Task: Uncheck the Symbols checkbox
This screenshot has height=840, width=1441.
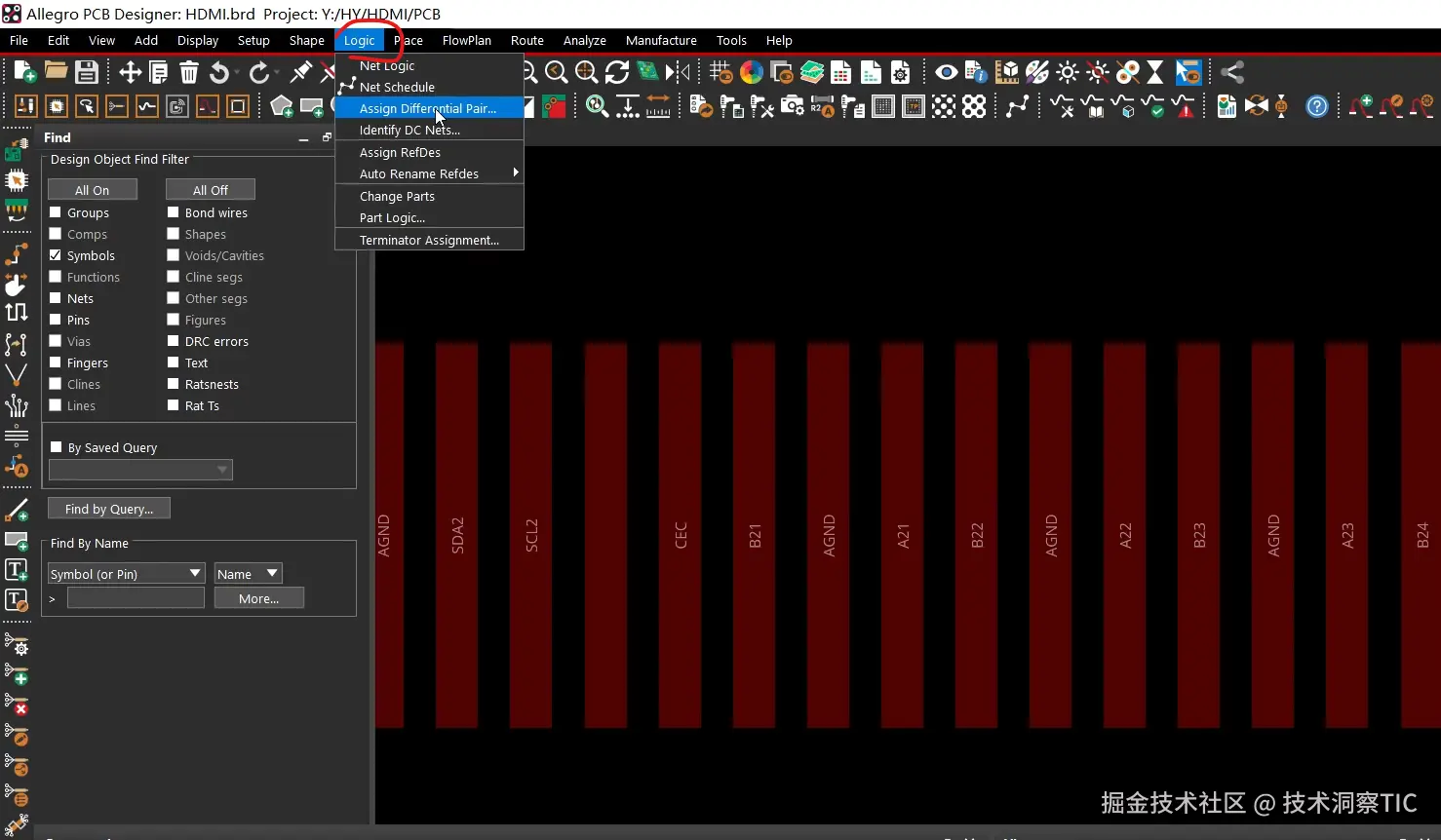Action: pos(56,255)
